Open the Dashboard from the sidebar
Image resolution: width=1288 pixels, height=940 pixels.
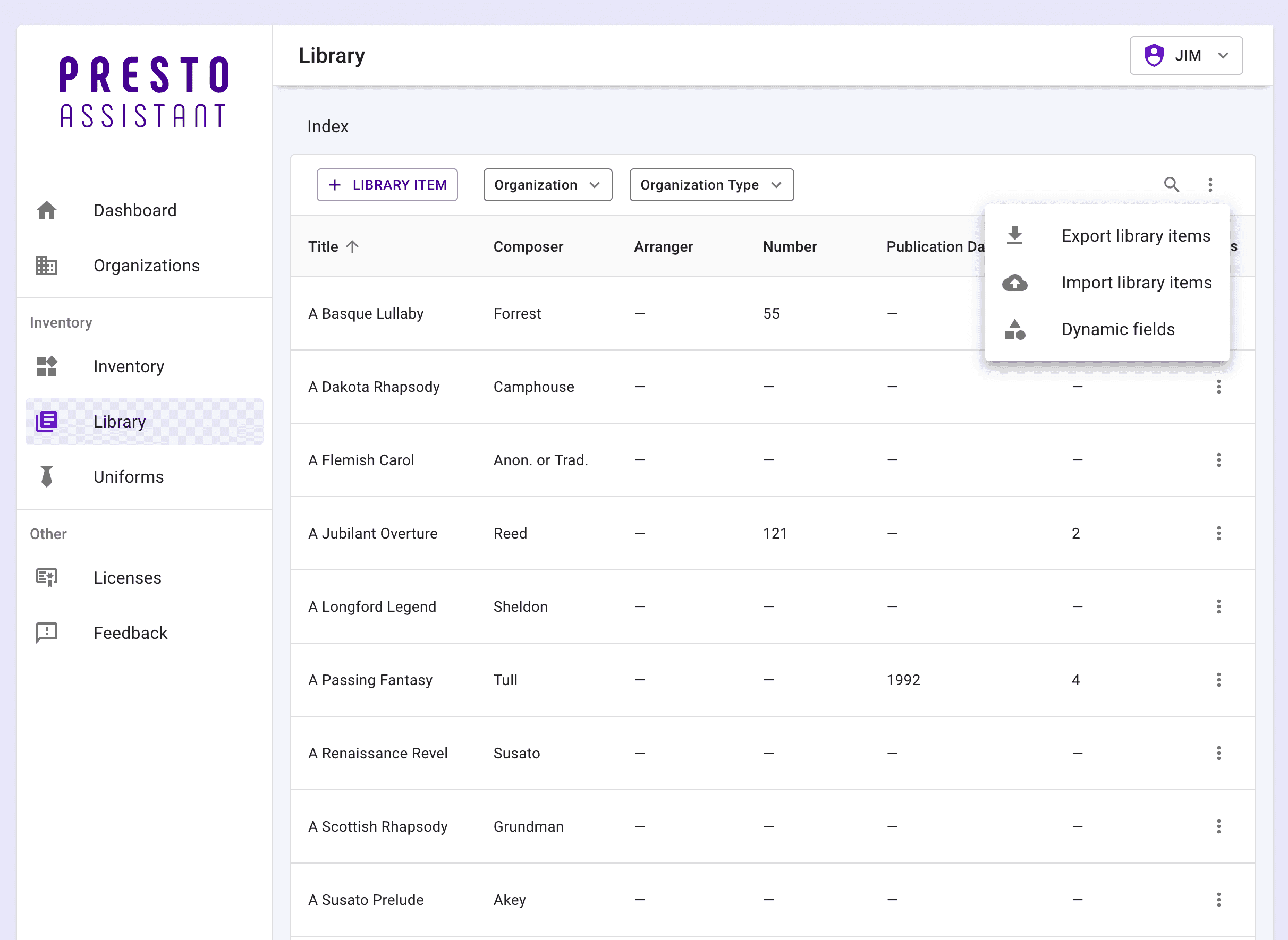click(46, 210)
